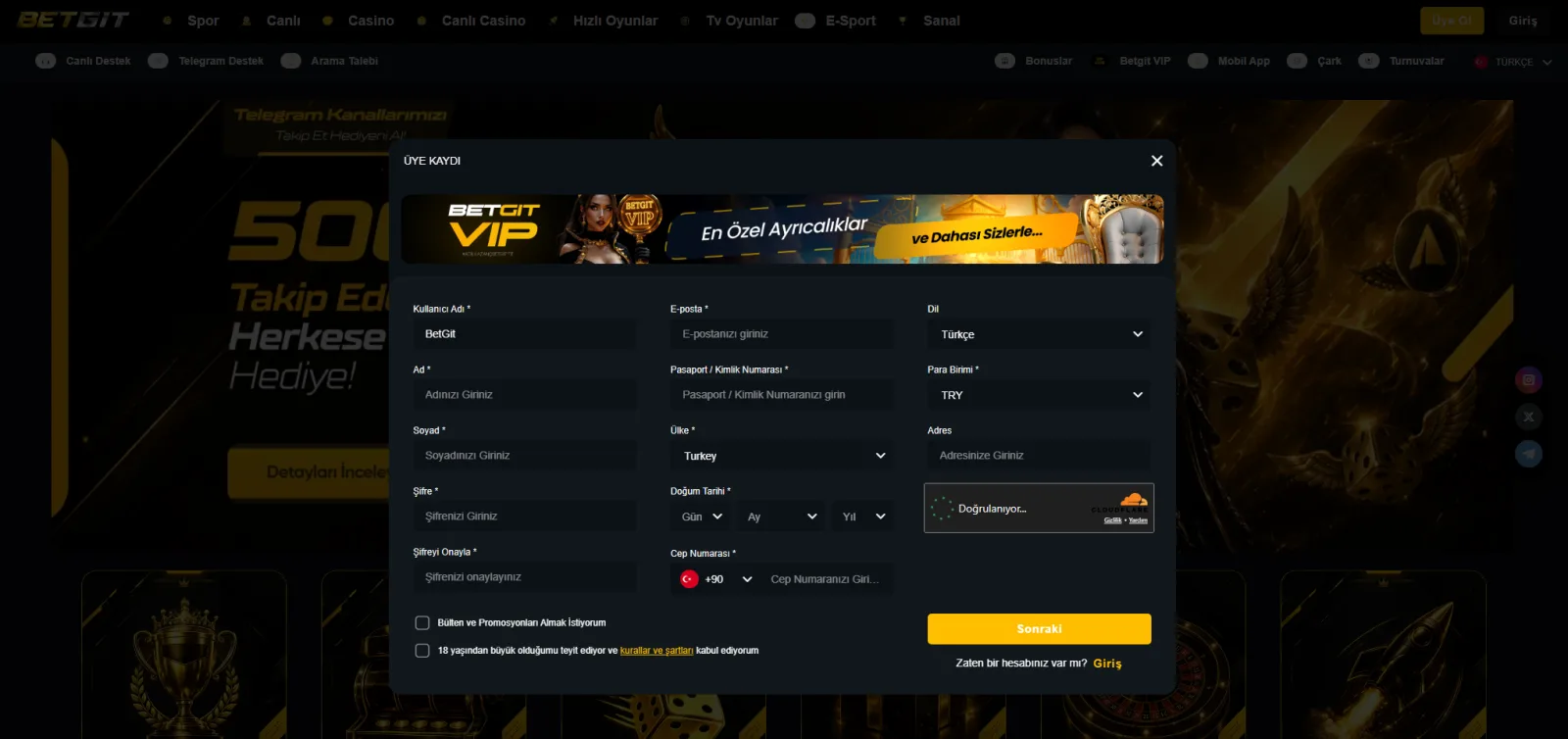This screenshot has height=739, width=1568.
Task: Open the Casino menu item
Action: coord(370,21)
